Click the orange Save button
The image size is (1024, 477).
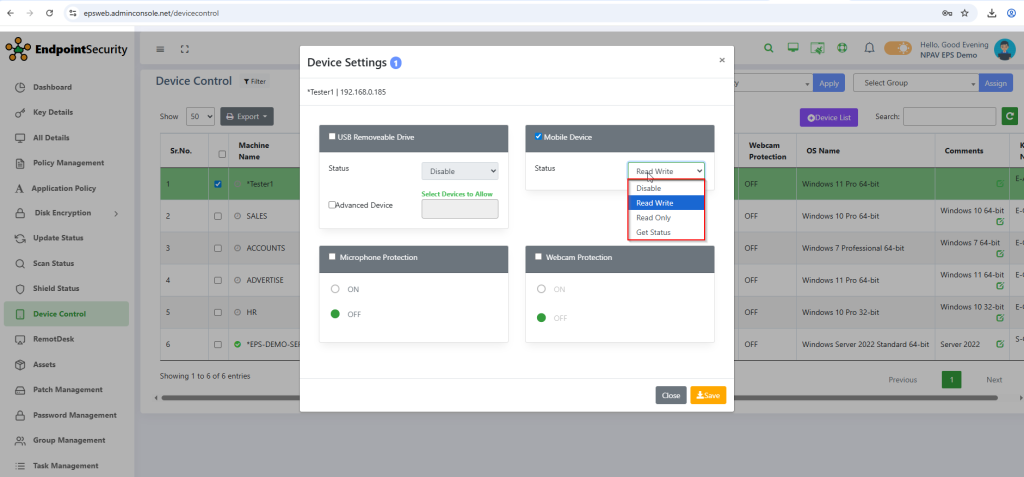pyautogui.click(x=708, y=395)
